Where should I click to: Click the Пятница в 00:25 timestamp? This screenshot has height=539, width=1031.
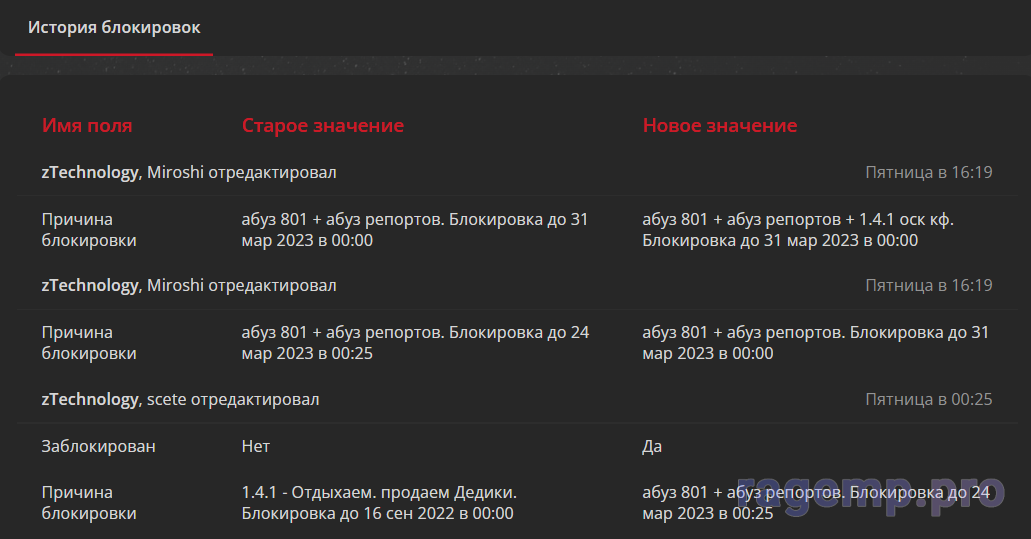(928, 400)
